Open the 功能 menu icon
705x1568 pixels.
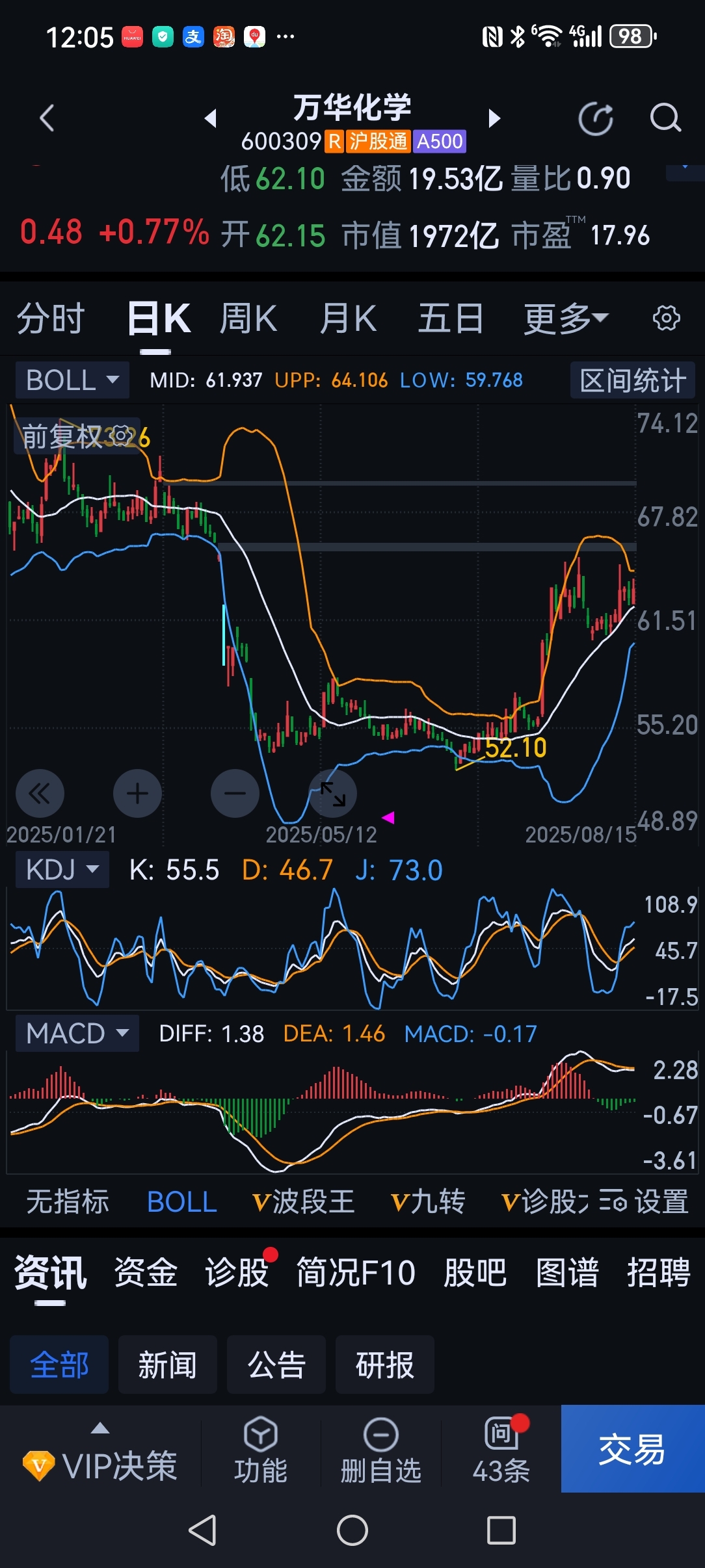coord(261,1450)
